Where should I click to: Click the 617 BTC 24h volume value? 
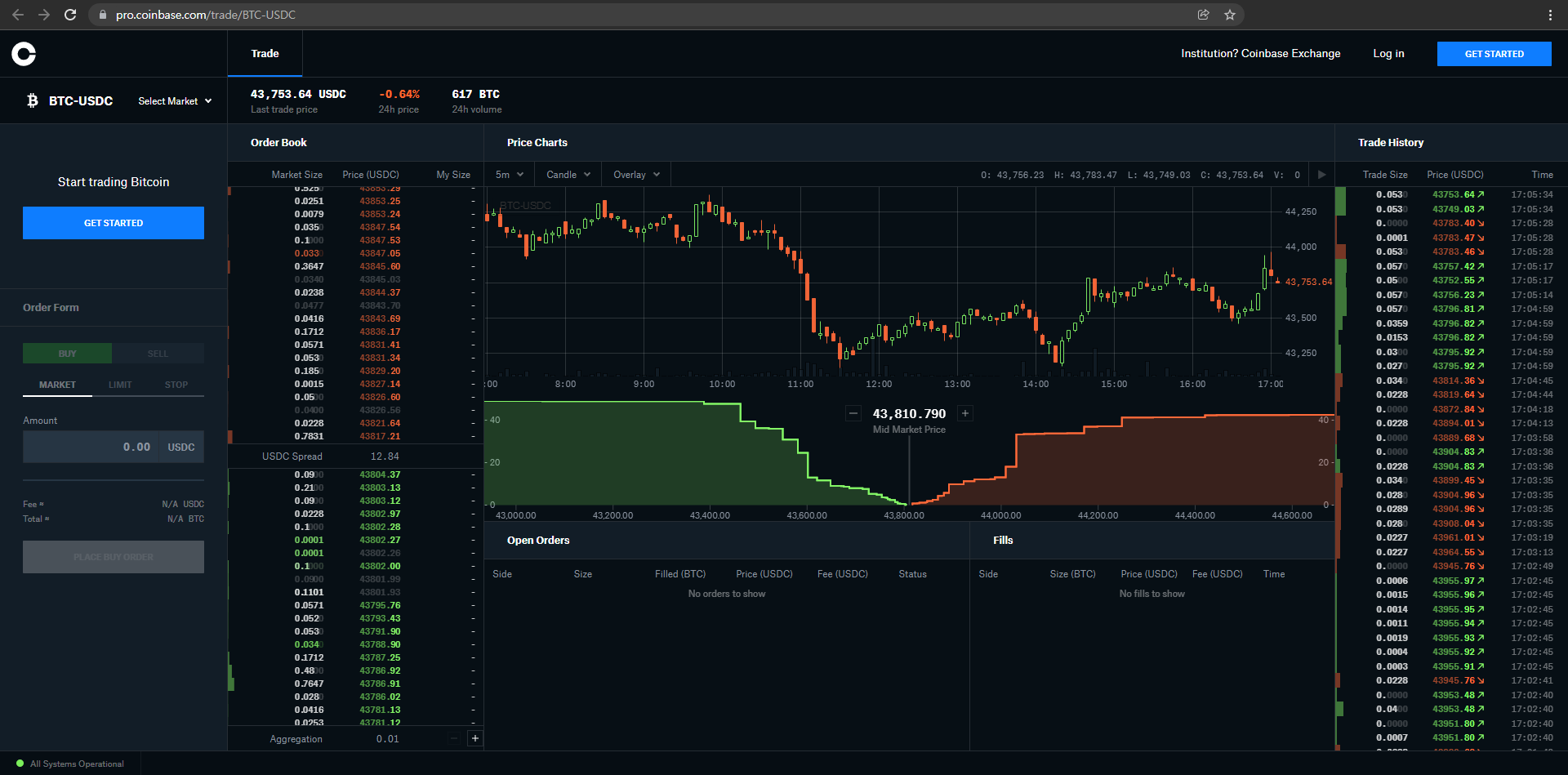coord(475,94)
